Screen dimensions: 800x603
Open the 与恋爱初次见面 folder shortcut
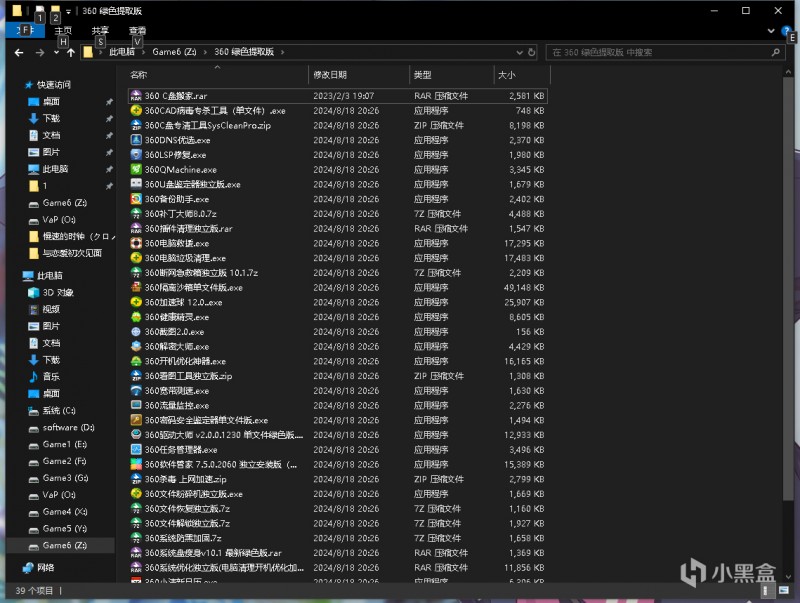(72, 253)
